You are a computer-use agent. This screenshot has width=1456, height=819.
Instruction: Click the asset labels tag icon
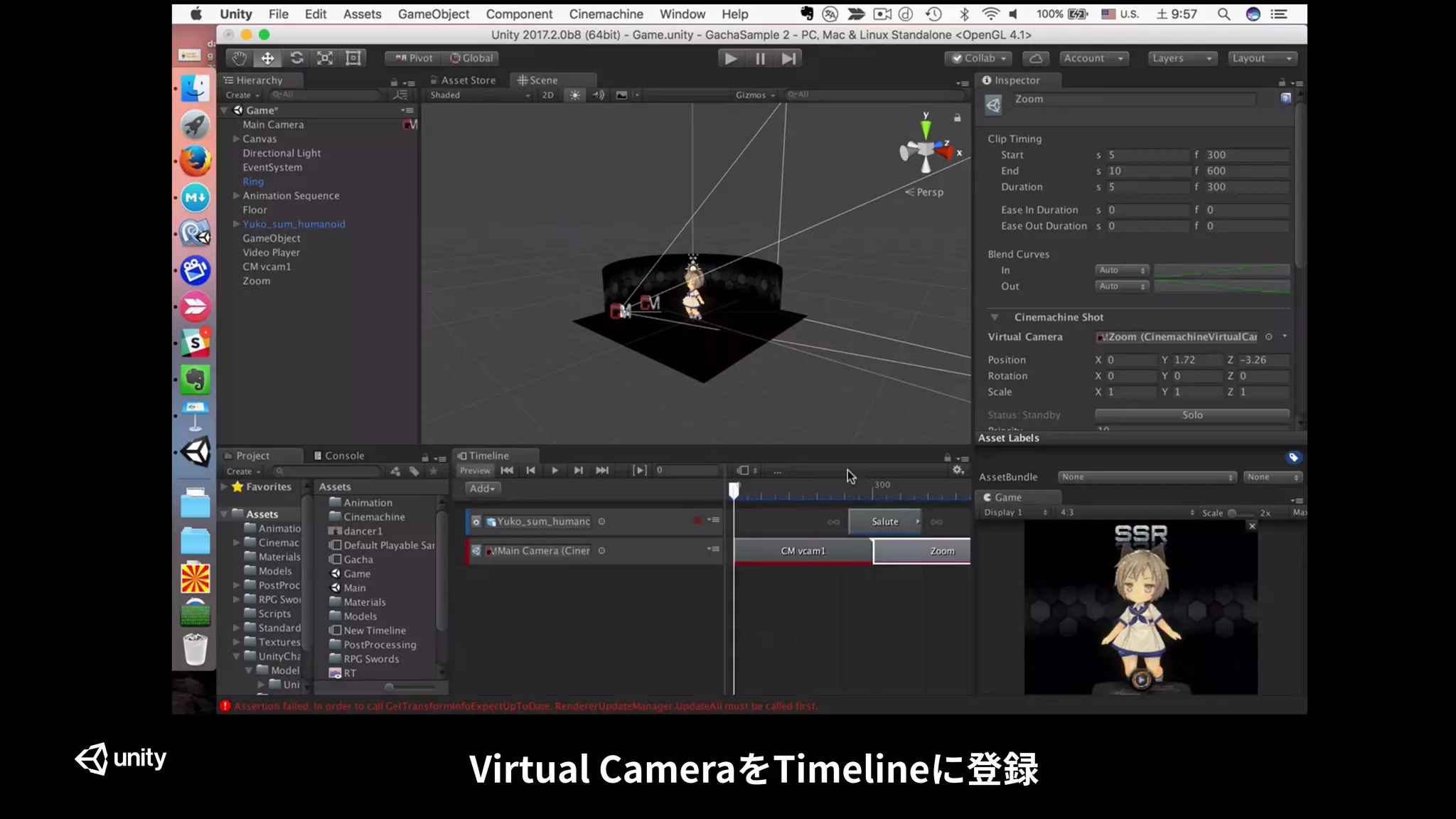coord(1293,457)
